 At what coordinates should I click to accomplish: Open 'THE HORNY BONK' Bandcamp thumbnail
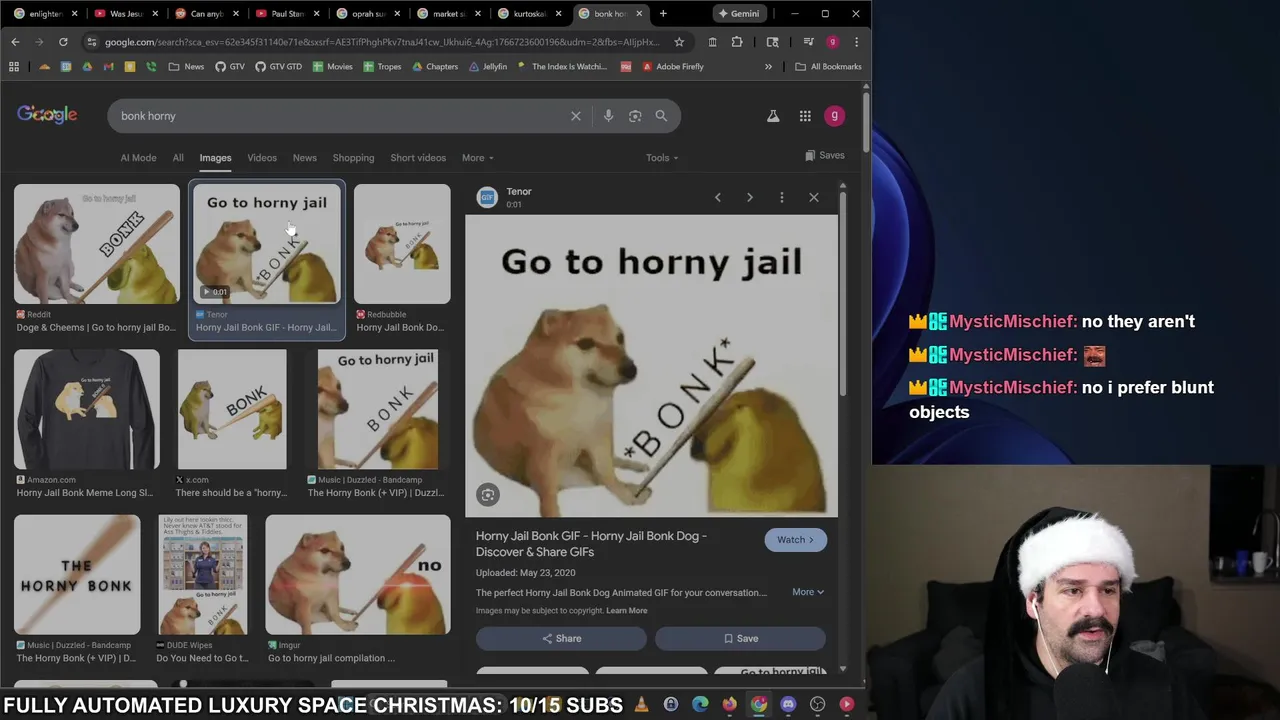pos(77,575)
